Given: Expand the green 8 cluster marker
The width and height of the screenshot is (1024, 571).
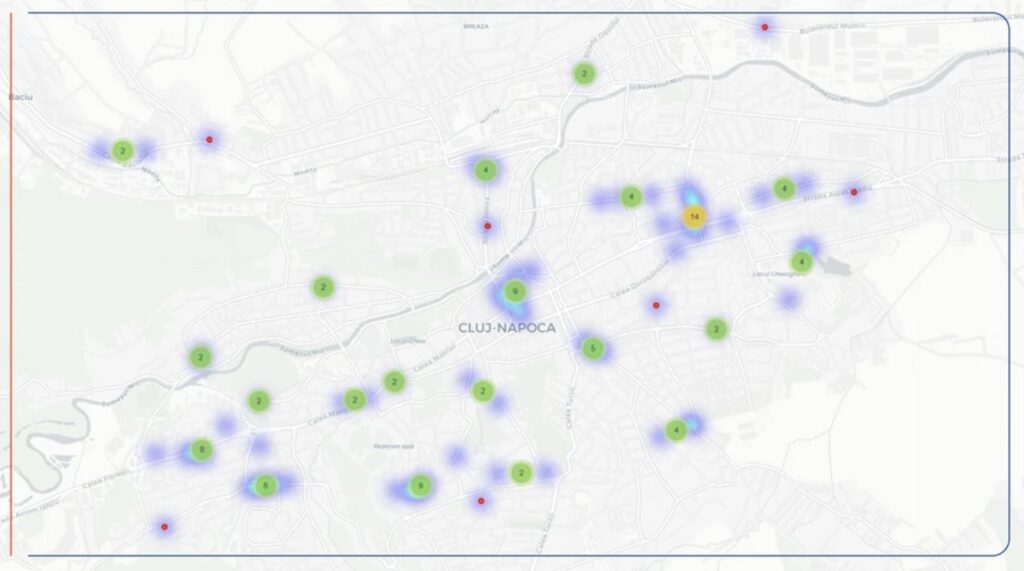Looking at the screenshot, I should 202,449.
